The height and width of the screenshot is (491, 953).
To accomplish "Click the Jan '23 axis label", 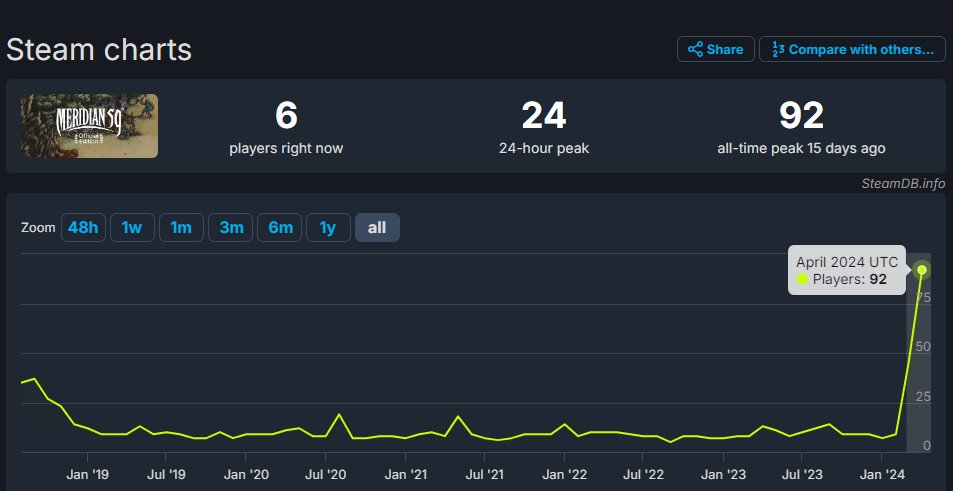I will coord(723,474).
